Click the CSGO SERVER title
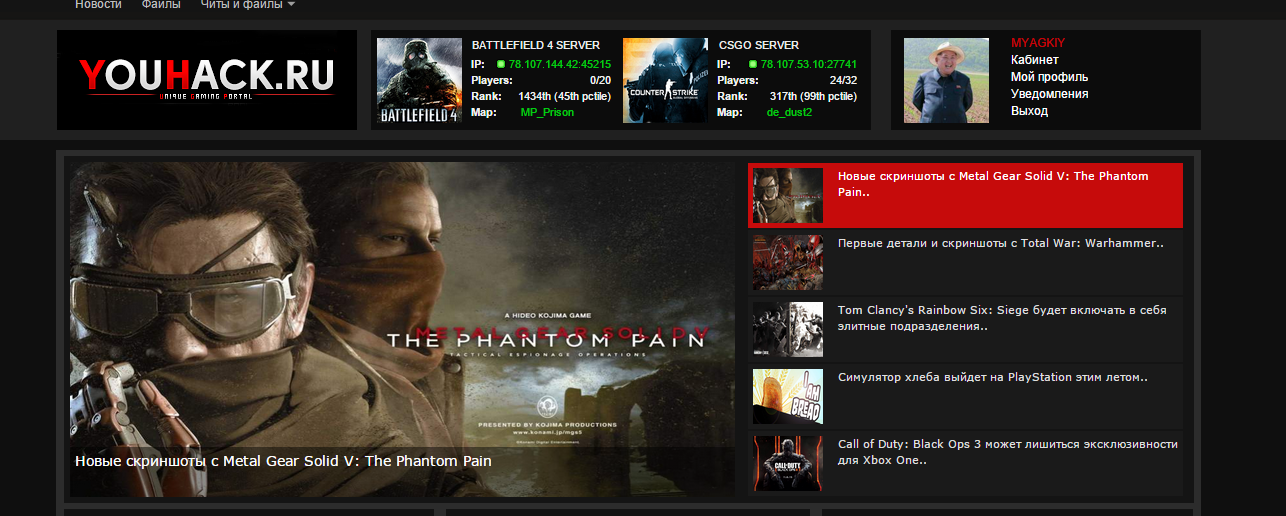This screenshot has width=1286, height=516. pos(758,45)
